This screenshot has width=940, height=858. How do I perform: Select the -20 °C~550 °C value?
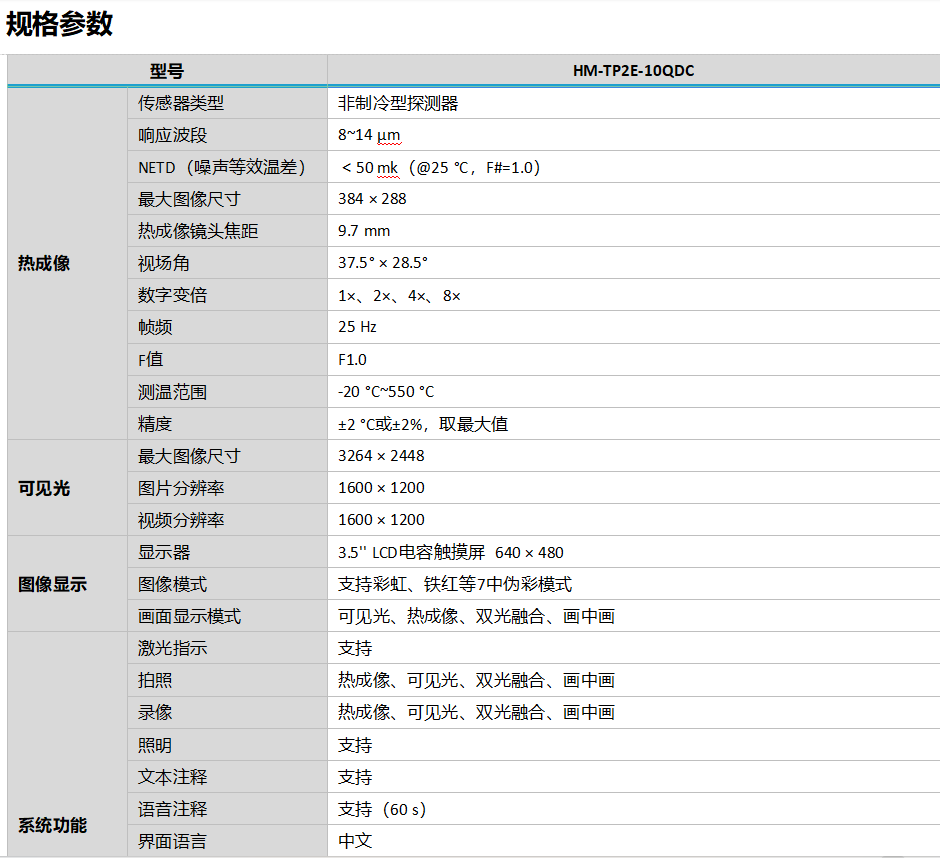point(386,392)
